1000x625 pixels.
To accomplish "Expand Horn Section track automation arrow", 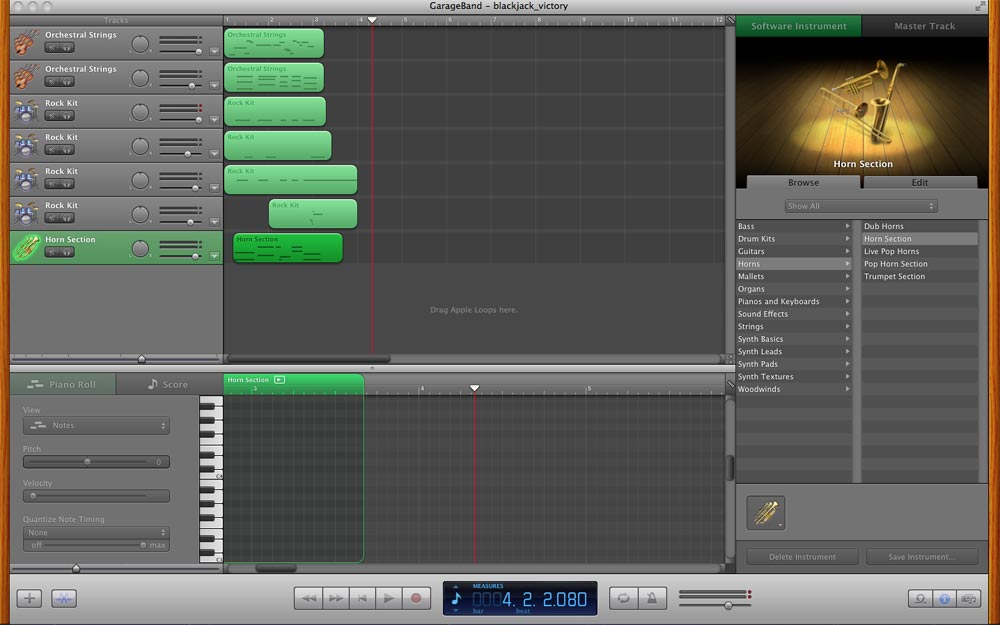I will [214, 256].
